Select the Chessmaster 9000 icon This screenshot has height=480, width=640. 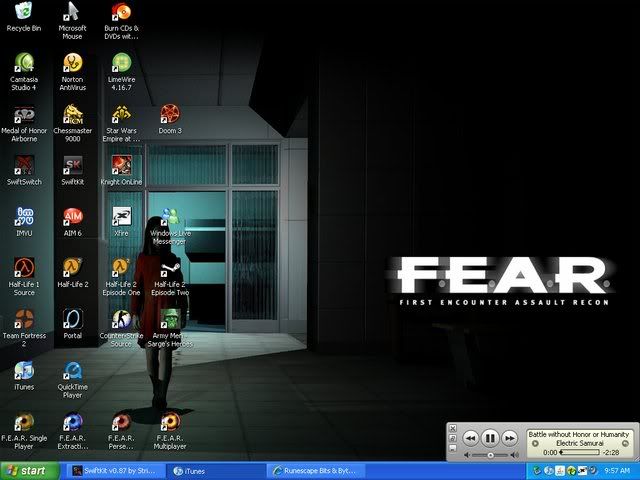73,123
